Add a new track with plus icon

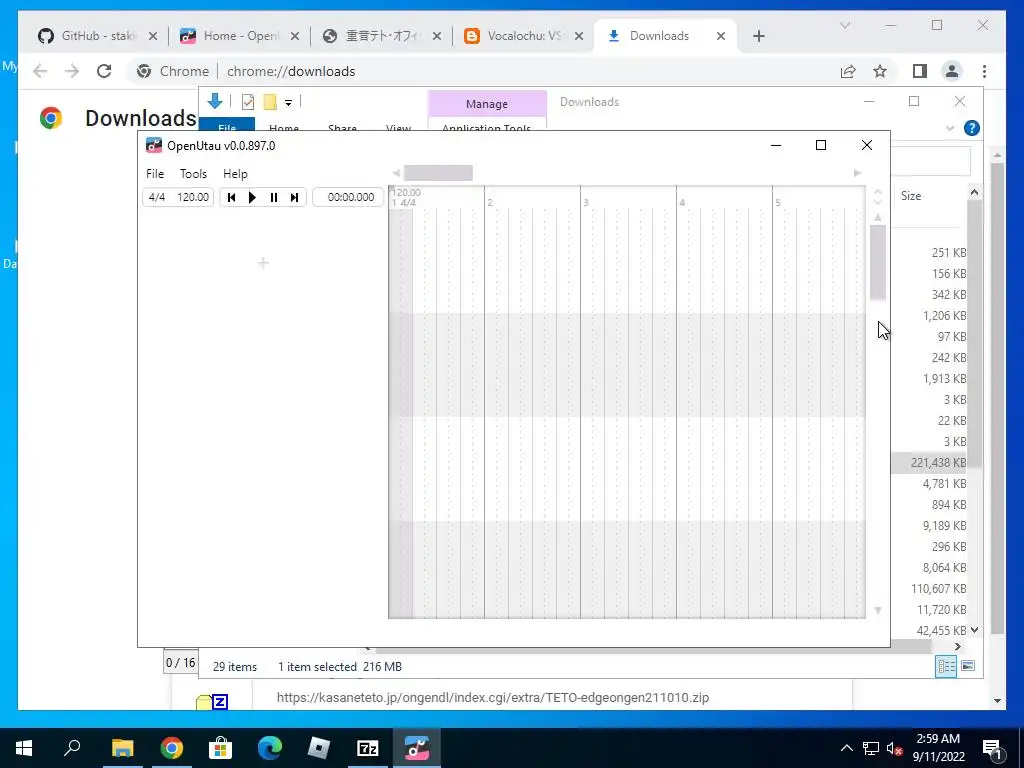263,263
